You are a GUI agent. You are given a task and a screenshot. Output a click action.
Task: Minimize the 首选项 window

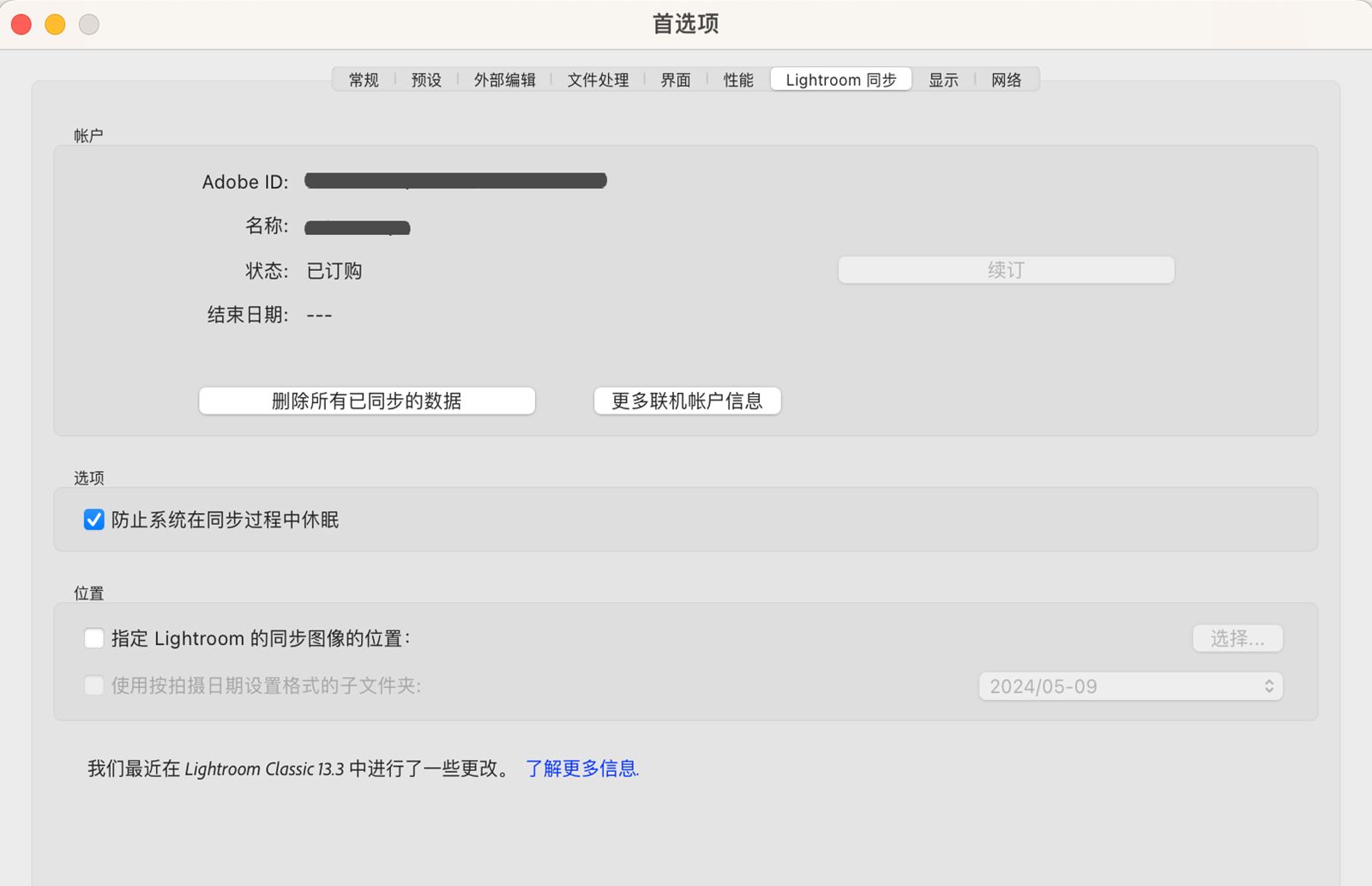pos(54,25)
